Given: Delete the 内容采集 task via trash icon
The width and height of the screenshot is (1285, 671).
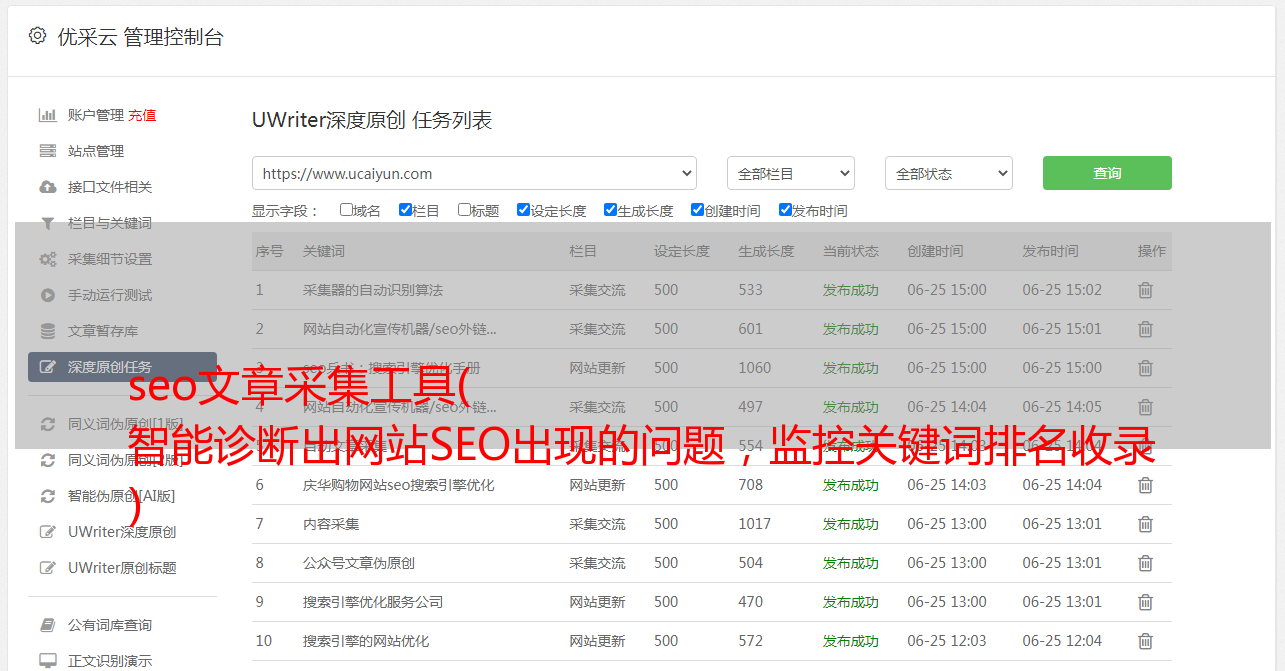Looking at the screenshot, I should click(1145, 524).
